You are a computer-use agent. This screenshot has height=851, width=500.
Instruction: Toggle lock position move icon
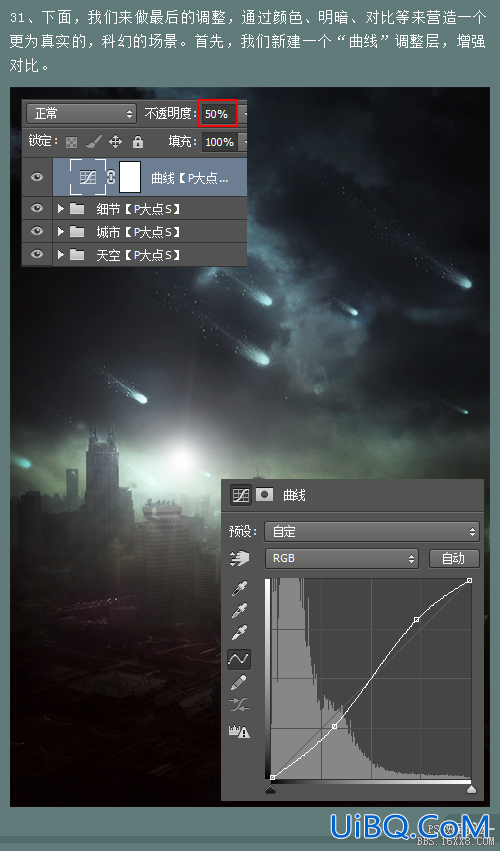pos(115,142)
